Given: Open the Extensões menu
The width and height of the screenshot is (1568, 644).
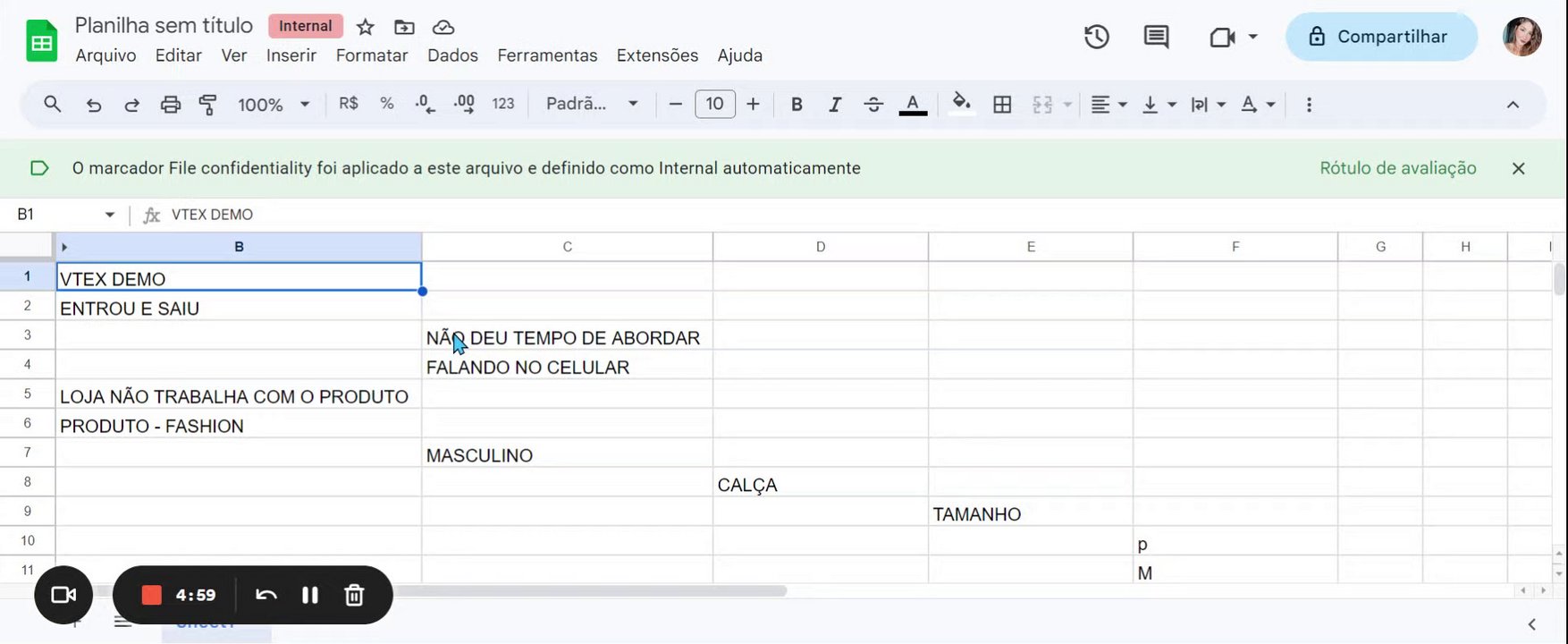Looking at the screenshot, I should tap(657, 55).
